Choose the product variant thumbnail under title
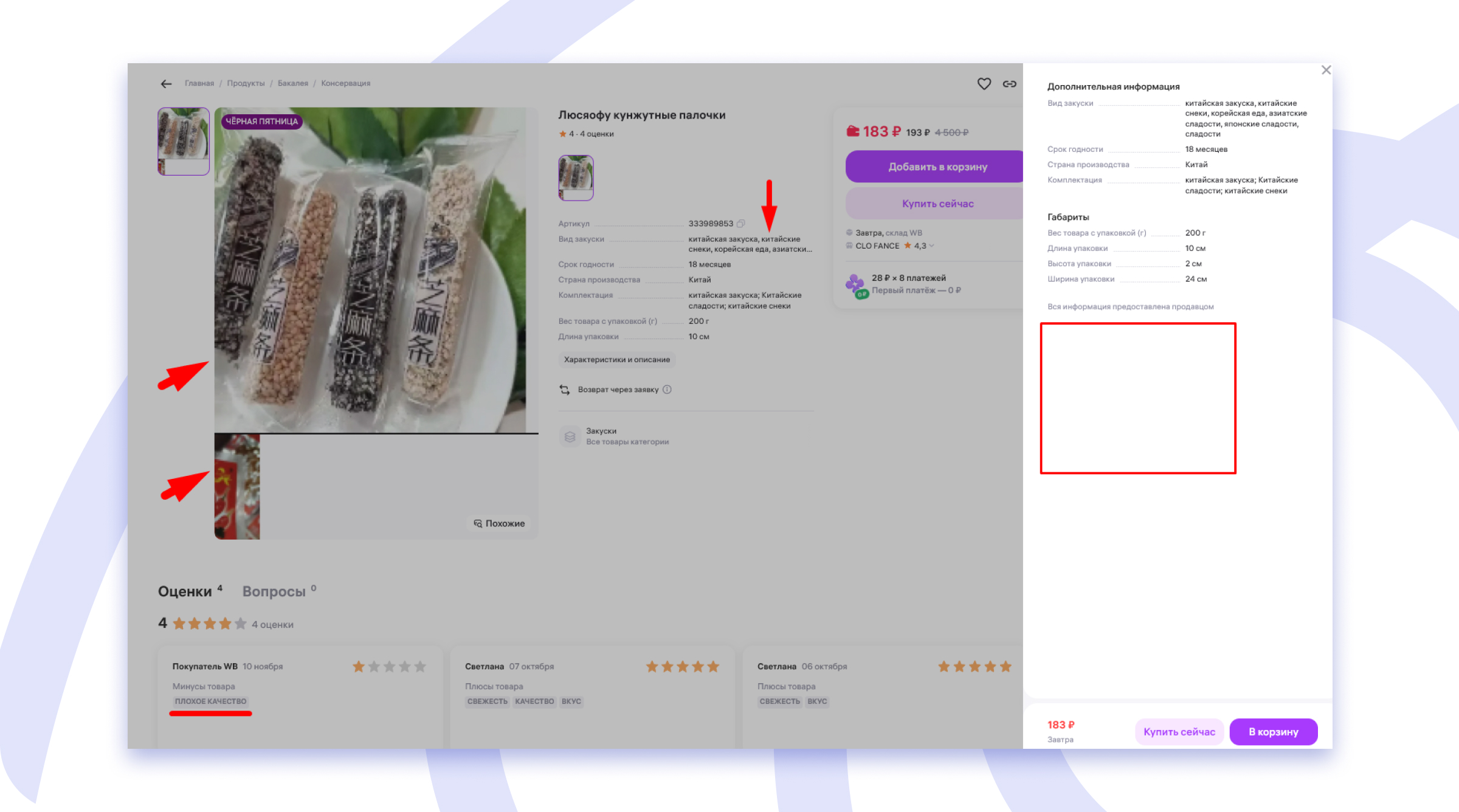1459x812 pixels. point(575,177)
